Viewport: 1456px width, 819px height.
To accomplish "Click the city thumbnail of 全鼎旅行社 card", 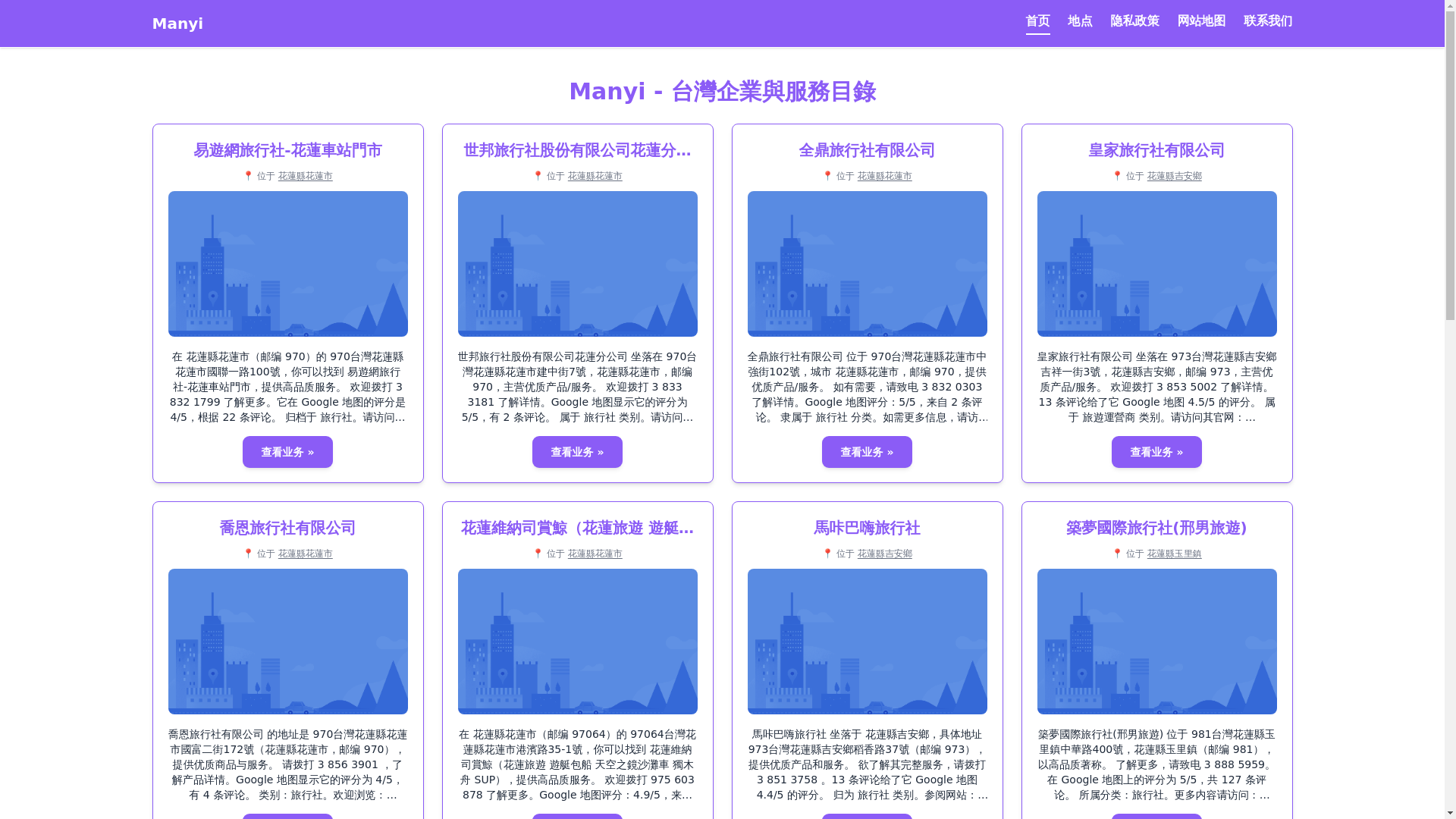I will [x=868, y=264].
